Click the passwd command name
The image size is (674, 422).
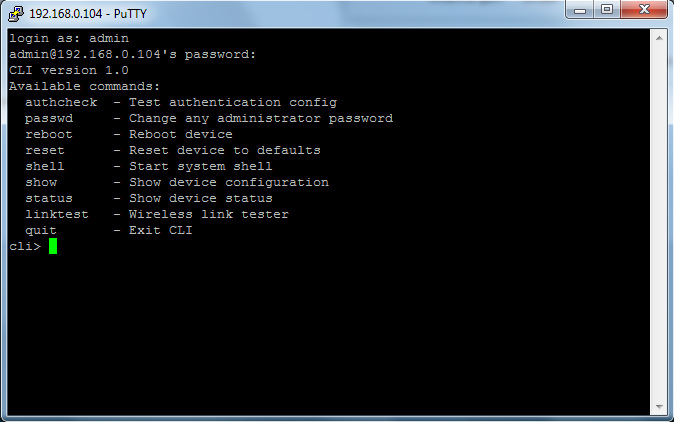[49, 119]
